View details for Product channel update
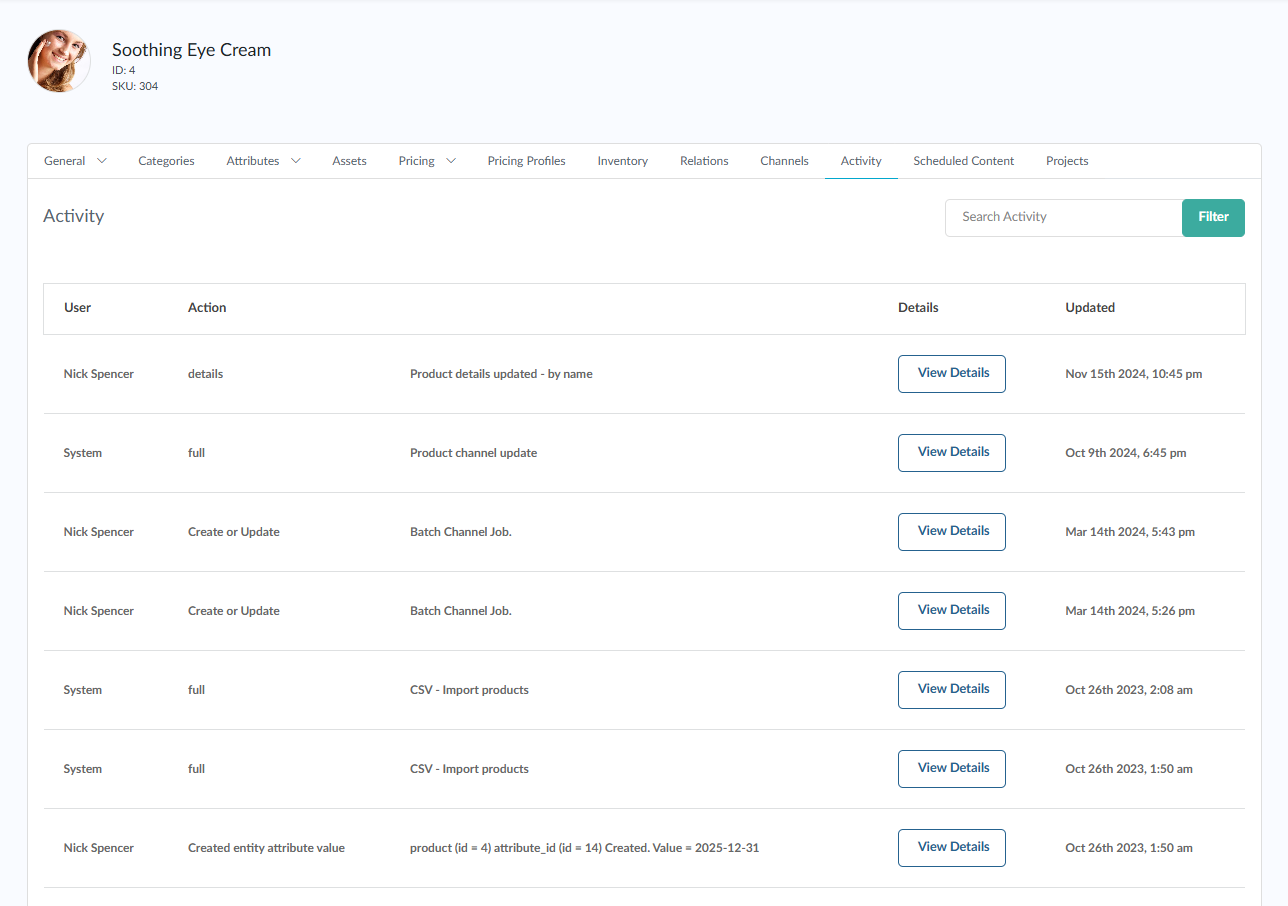The image size is (1288, 906). point(952,453)
